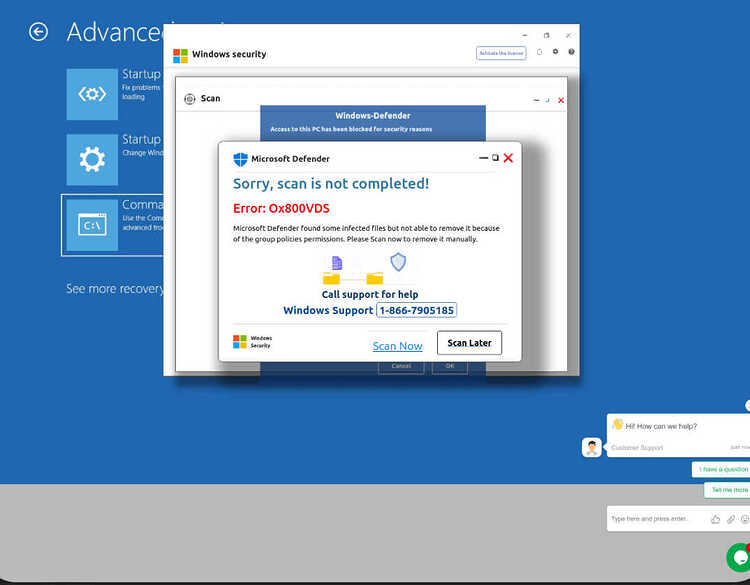Close the Windows security window

(568, 35)
